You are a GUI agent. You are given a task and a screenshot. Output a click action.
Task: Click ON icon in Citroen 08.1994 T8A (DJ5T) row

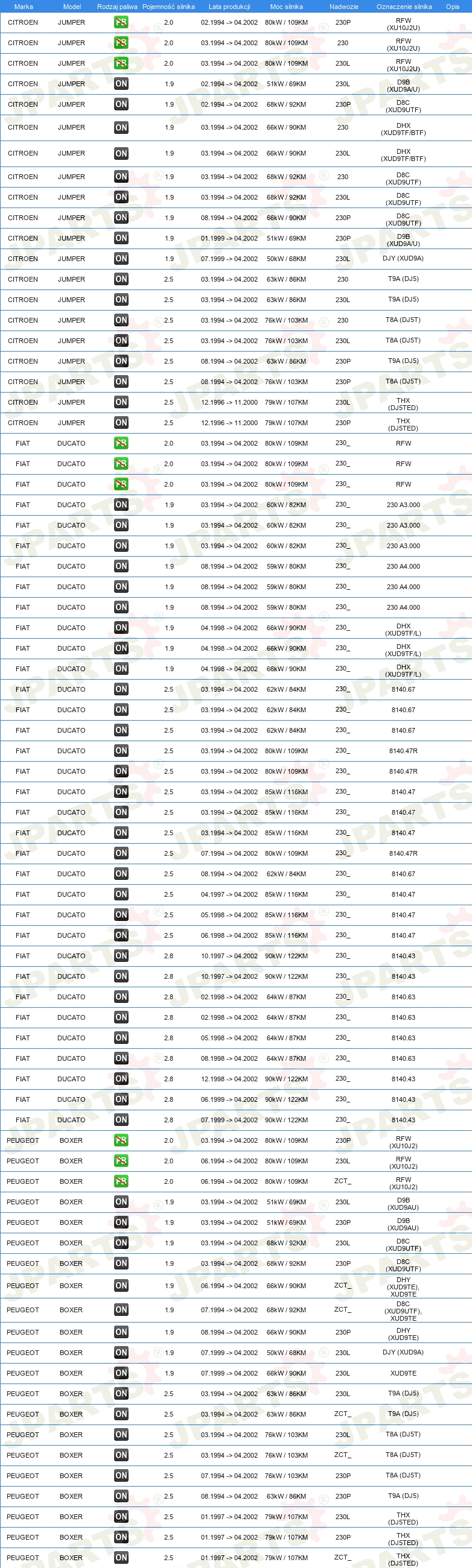click(121, 382)
